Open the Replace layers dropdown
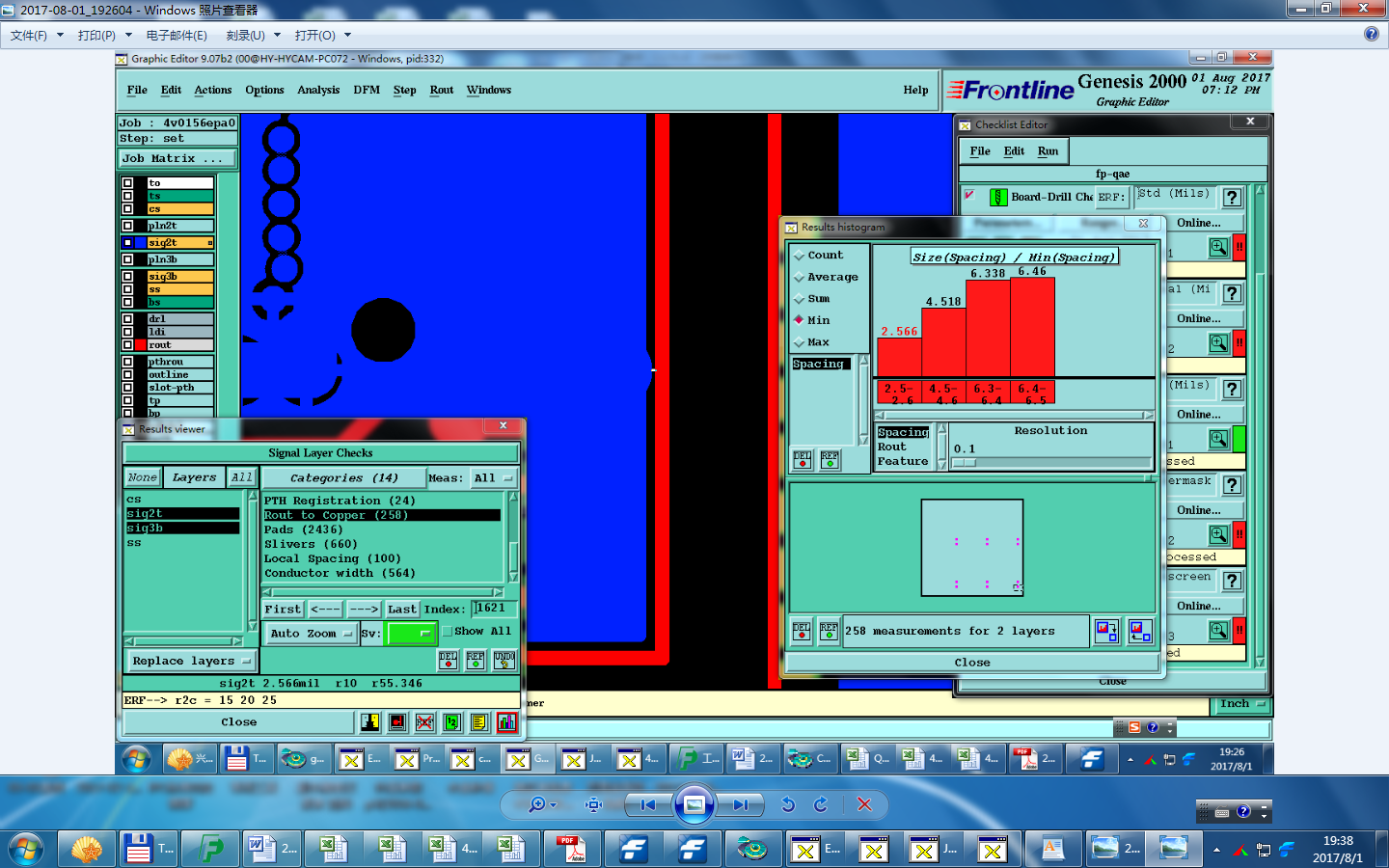Screen dimensions: 1389x868 tap(191, 661)
